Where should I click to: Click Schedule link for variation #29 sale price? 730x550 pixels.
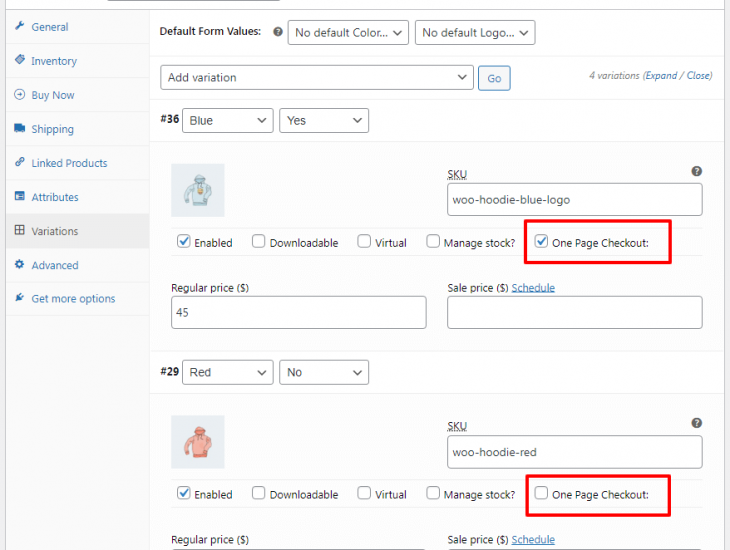(533, 539)
